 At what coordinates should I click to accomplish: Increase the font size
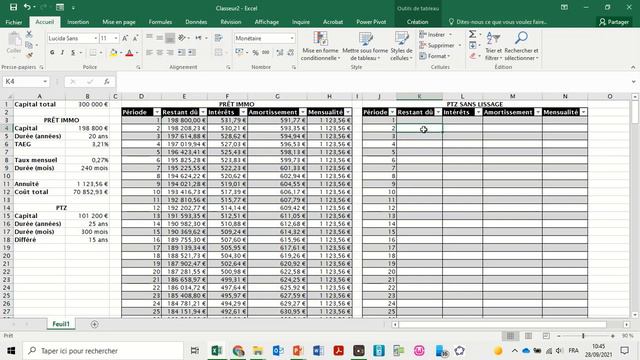pos(125,38)
